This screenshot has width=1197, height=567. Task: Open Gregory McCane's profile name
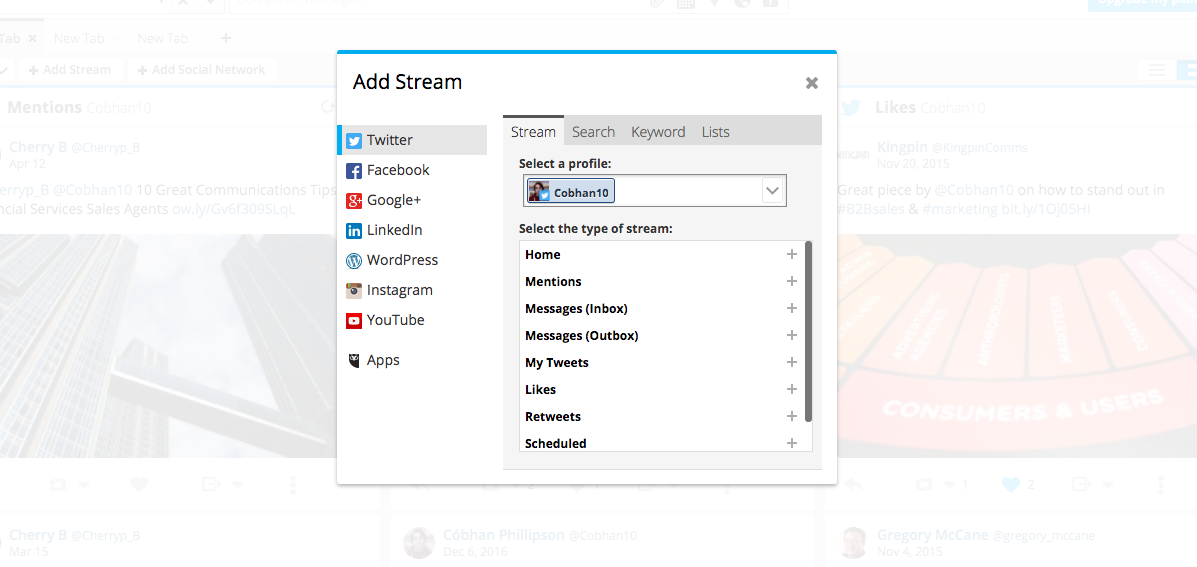tap(931, 535)
